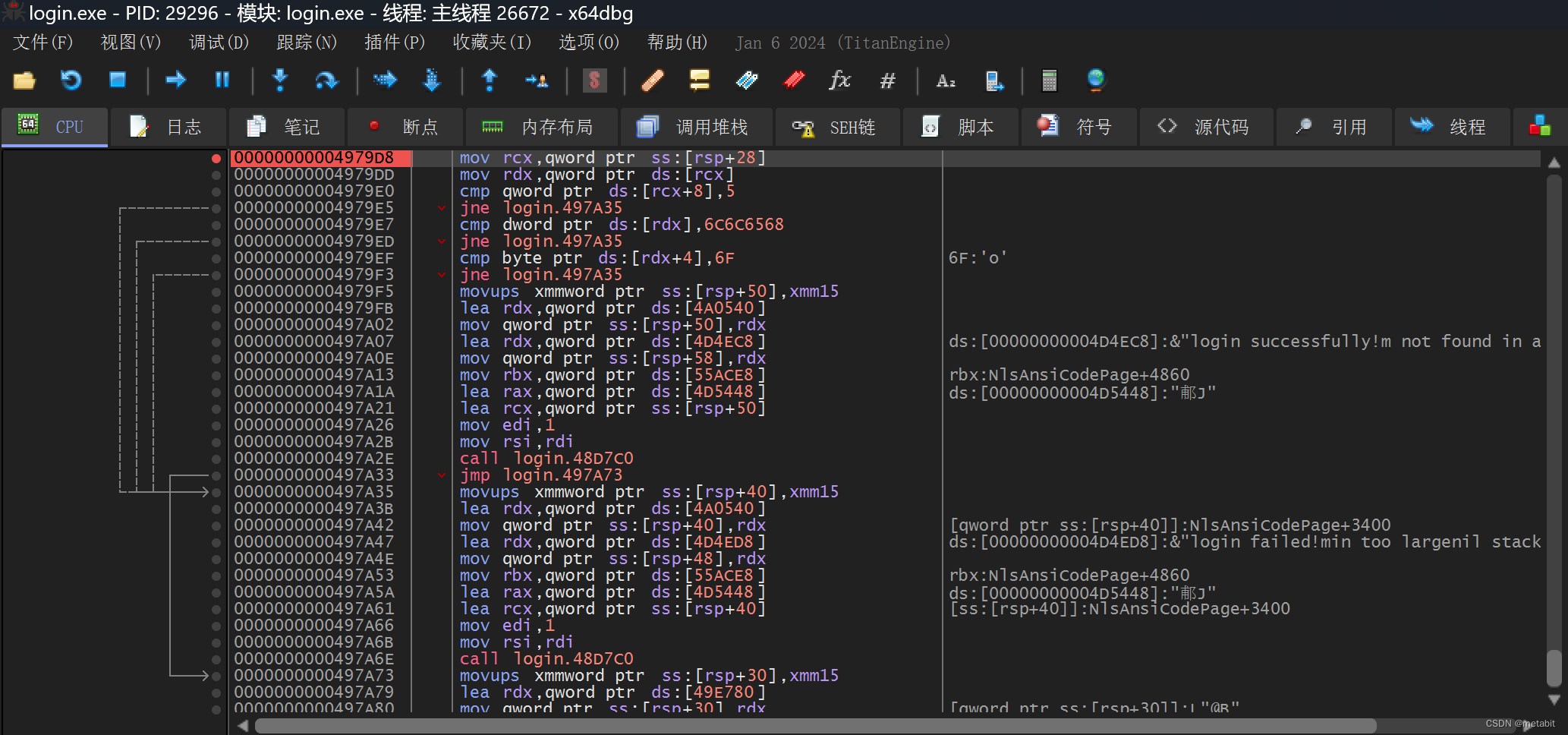The height and width of the screenshot is (735, 1568).
Task: Open Scylla plugin icon with red S
Action: [x=594, y=80]
